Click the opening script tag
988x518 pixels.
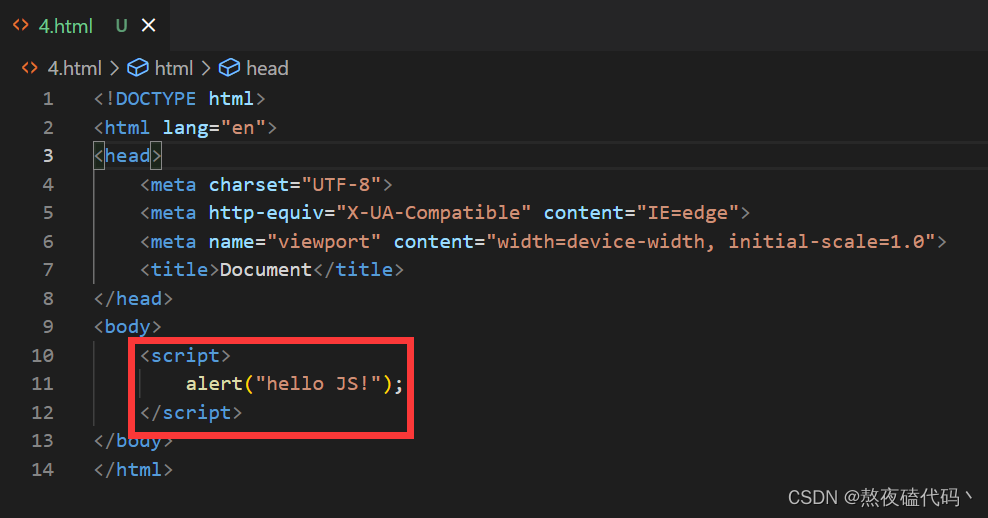coord(186,355)
